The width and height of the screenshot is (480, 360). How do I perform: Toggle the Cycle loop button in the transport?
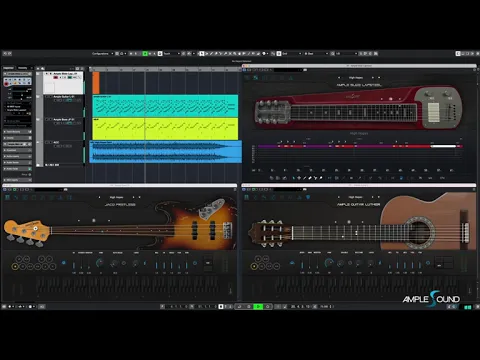(239, 306)
